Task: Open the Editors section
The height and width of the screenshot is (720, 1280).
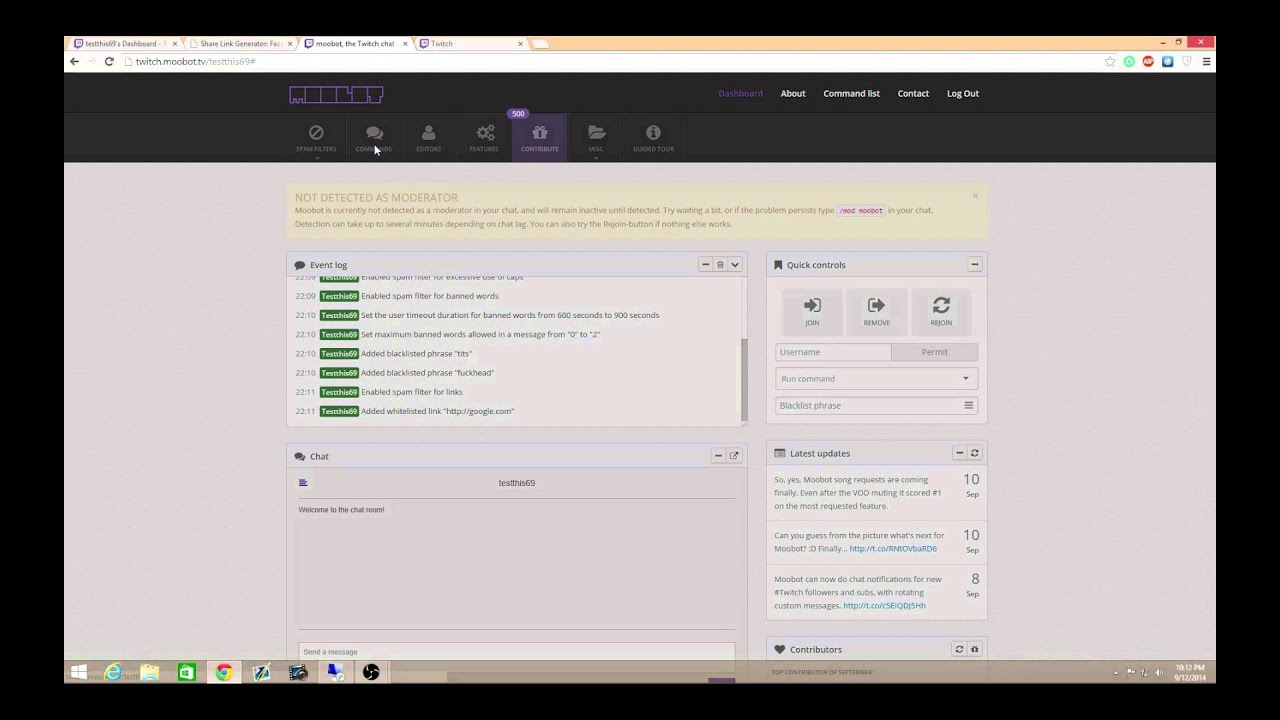Action: tap(428, 138)
